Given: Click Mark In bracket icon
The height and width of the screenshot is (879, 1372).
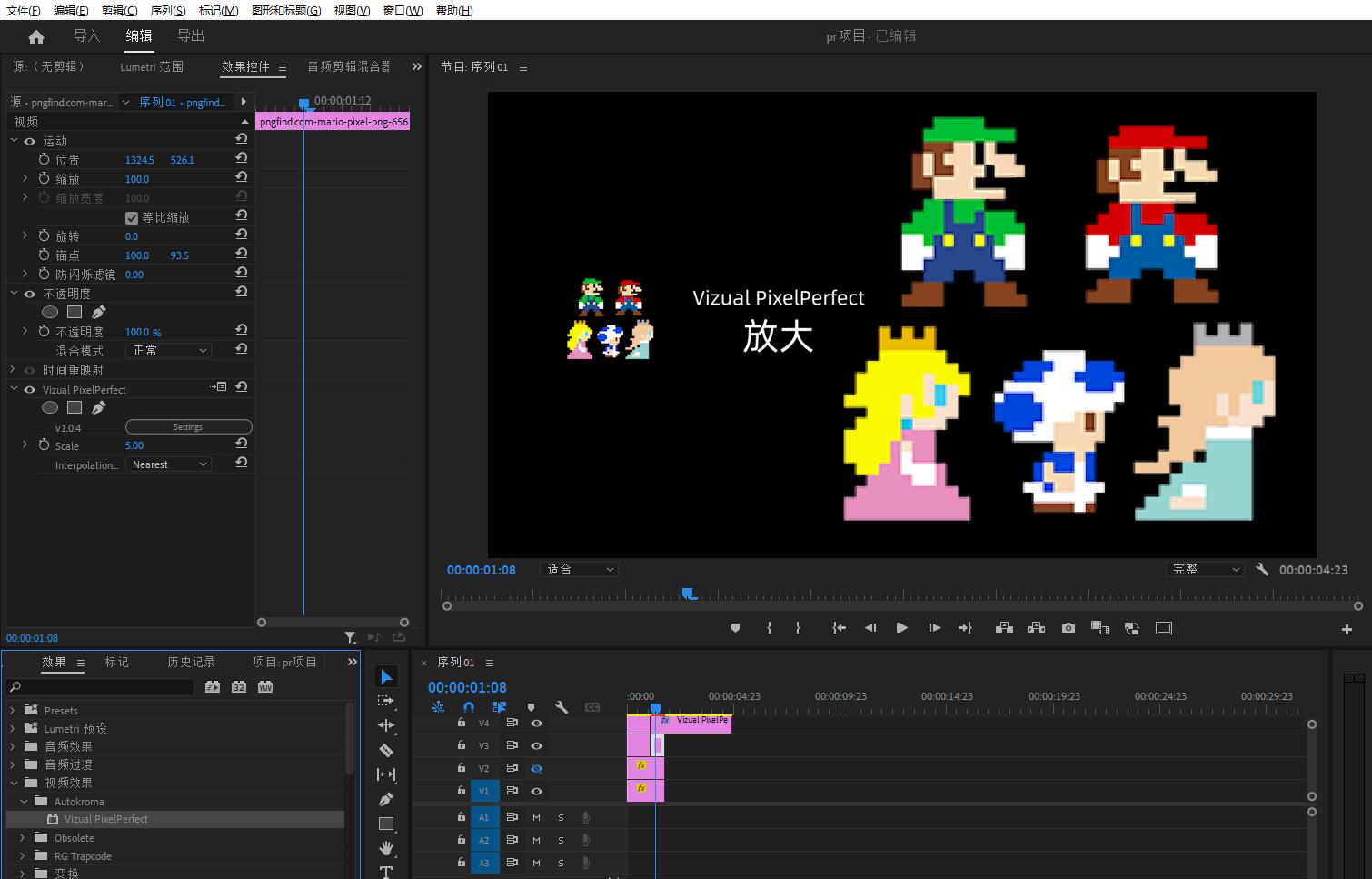Looking at the screenshot, I should (769, 628).
